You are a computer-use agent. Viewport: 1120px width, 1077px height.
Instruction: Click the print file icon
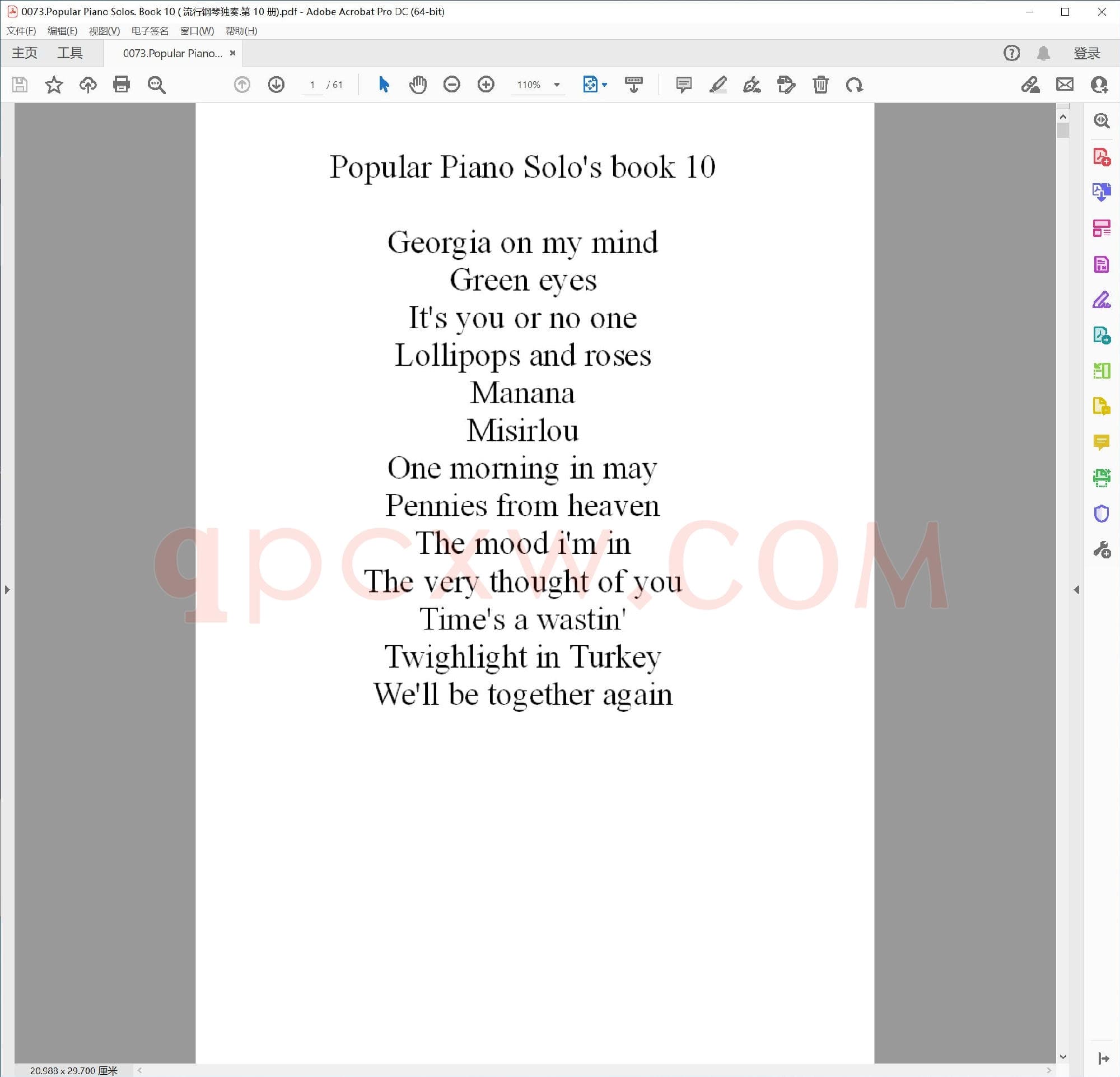122,85
